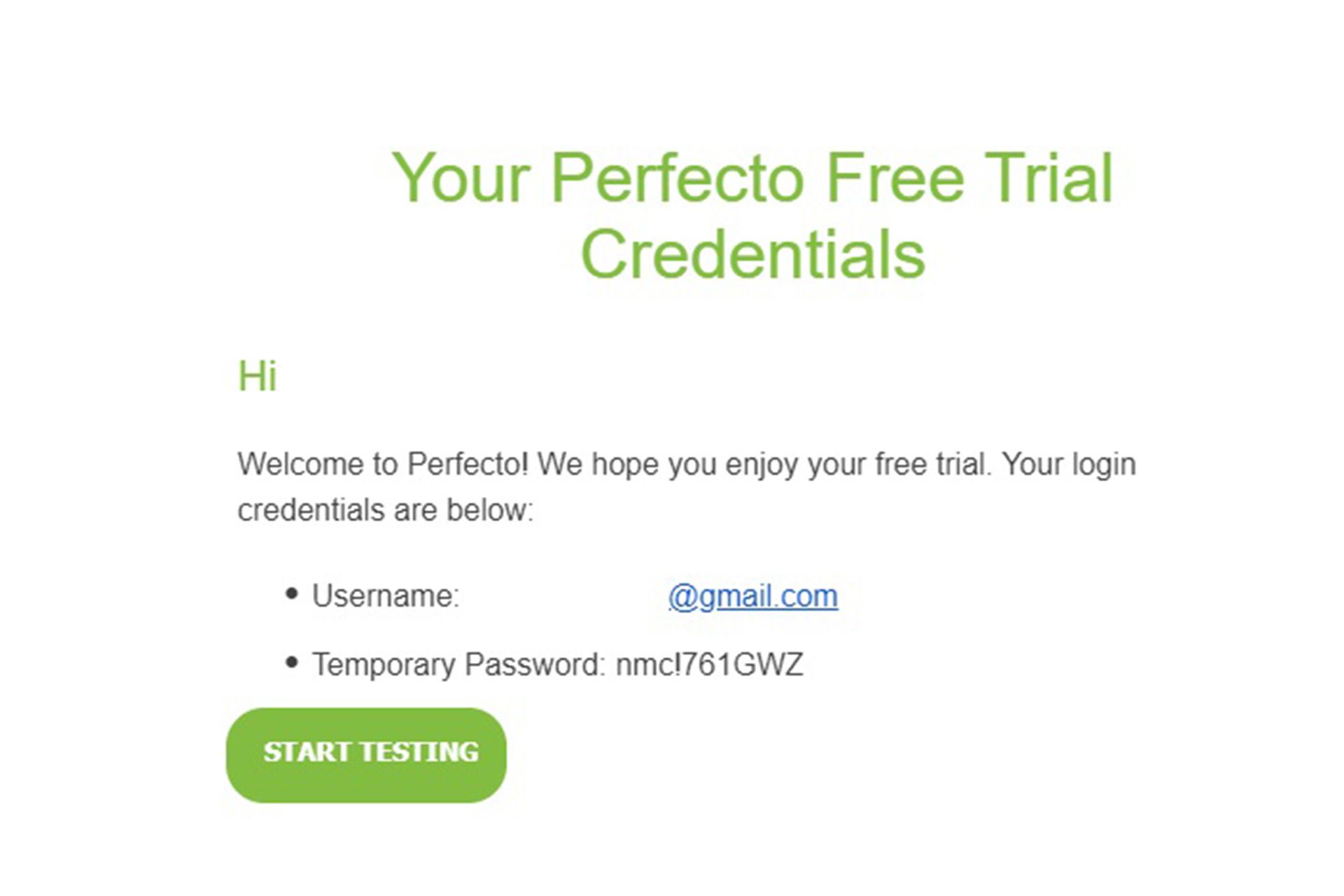Open the @gmail.com username link
Screen dimensions: 1344x896
753,596
